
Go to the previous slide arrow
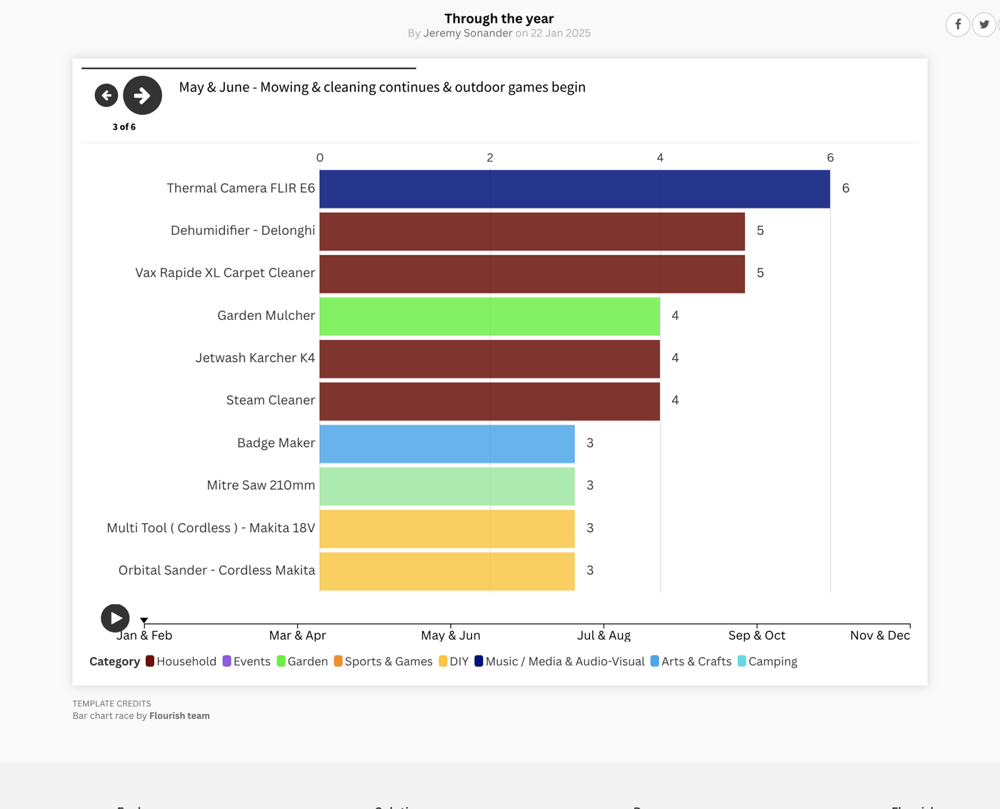pos(107,96)
